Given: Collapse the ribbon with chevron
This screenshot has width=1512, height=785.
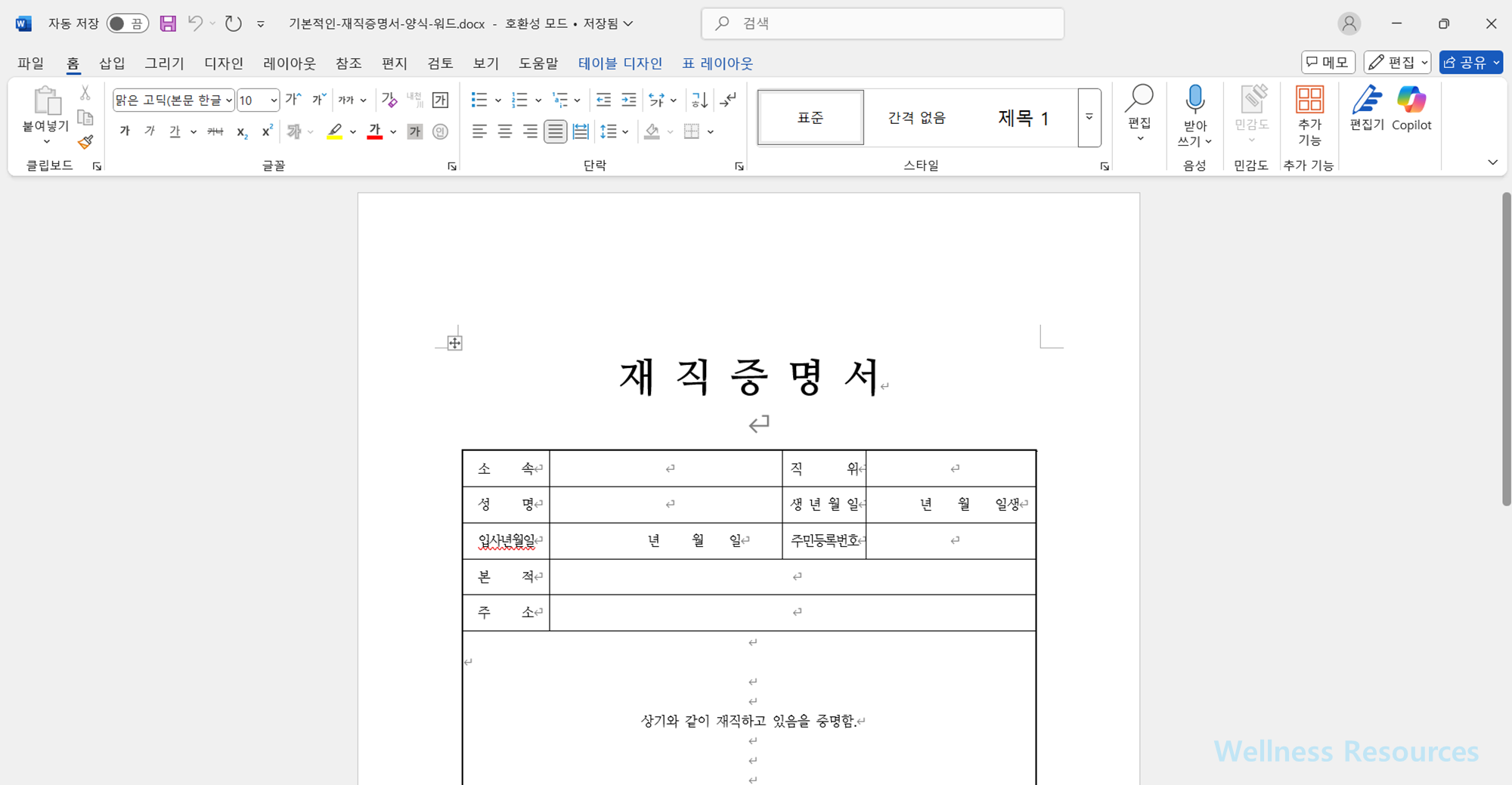Looking at the screenshot, I should (1492, 162).
